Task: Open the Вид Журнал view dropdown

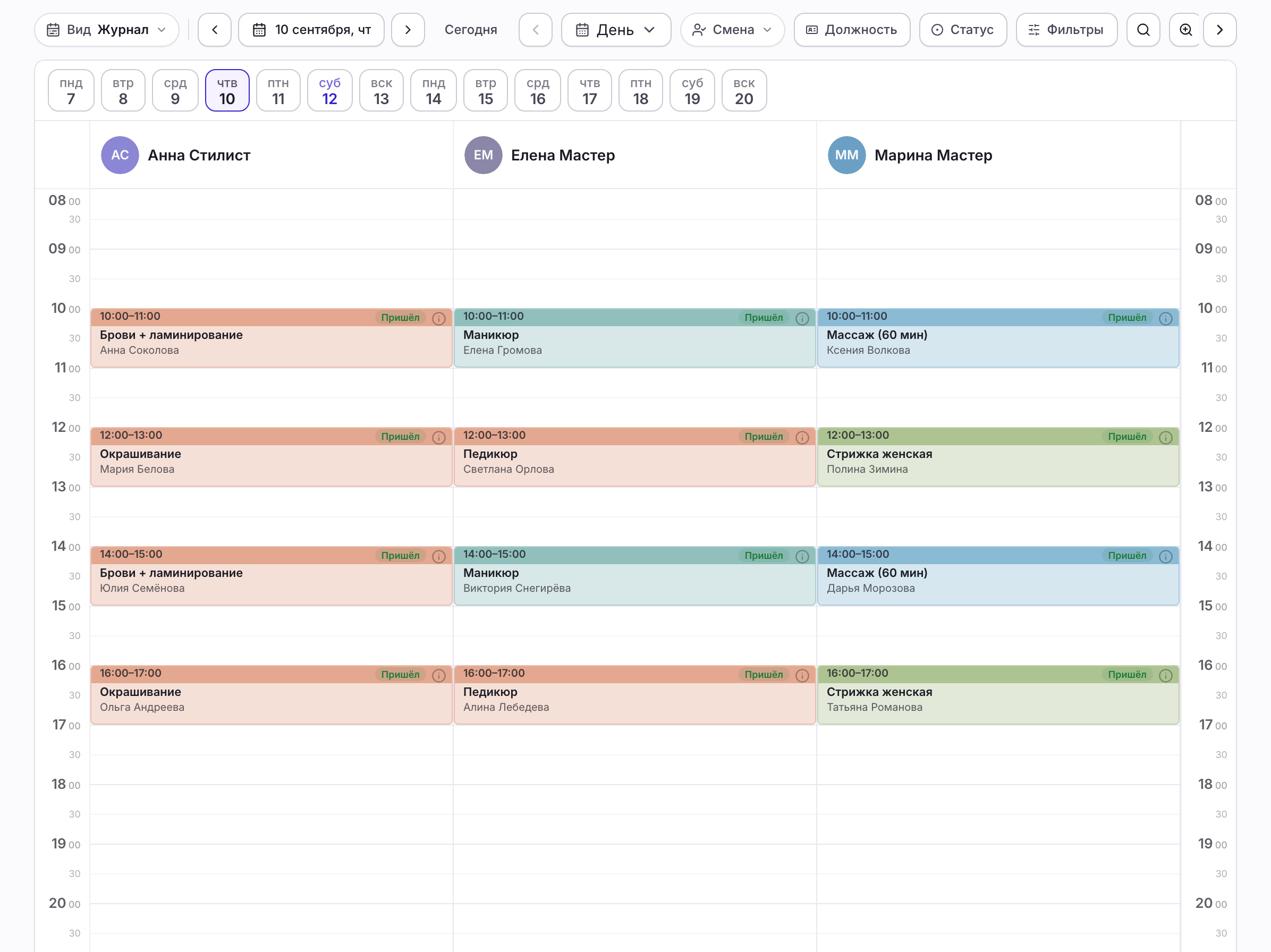Action: (x=107, y=30)
